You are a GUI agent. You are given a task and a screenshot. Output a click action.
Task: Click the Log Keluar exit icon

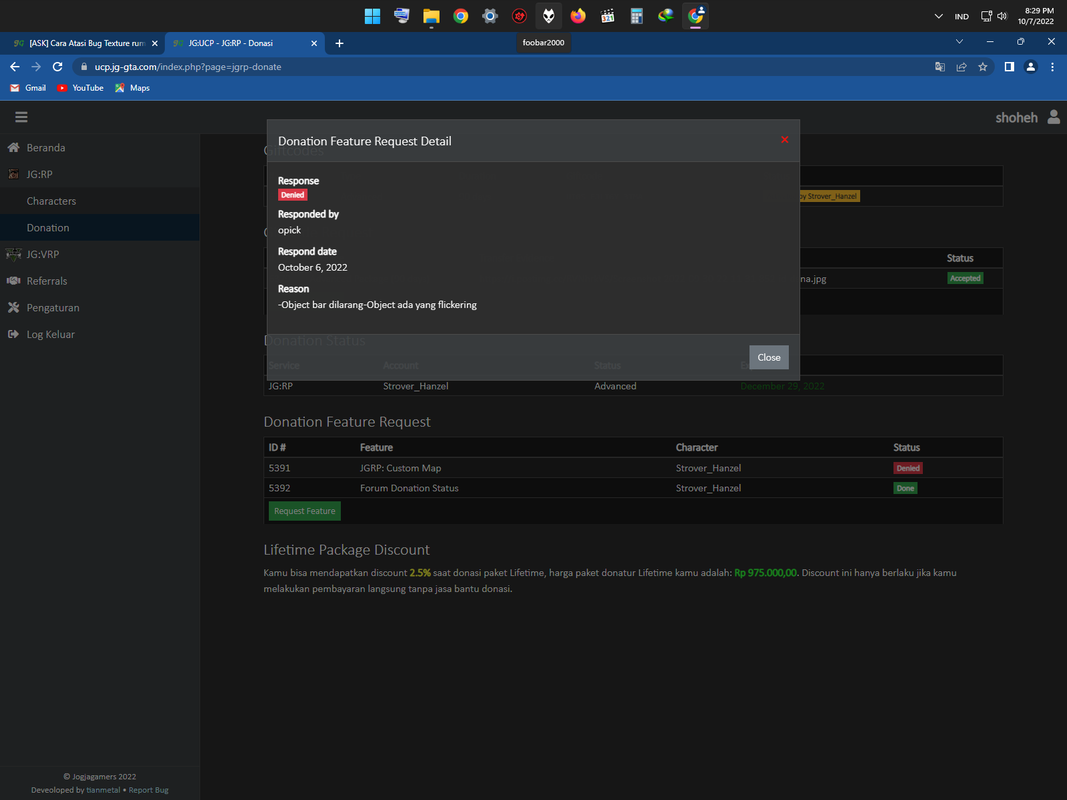point(13,334)
